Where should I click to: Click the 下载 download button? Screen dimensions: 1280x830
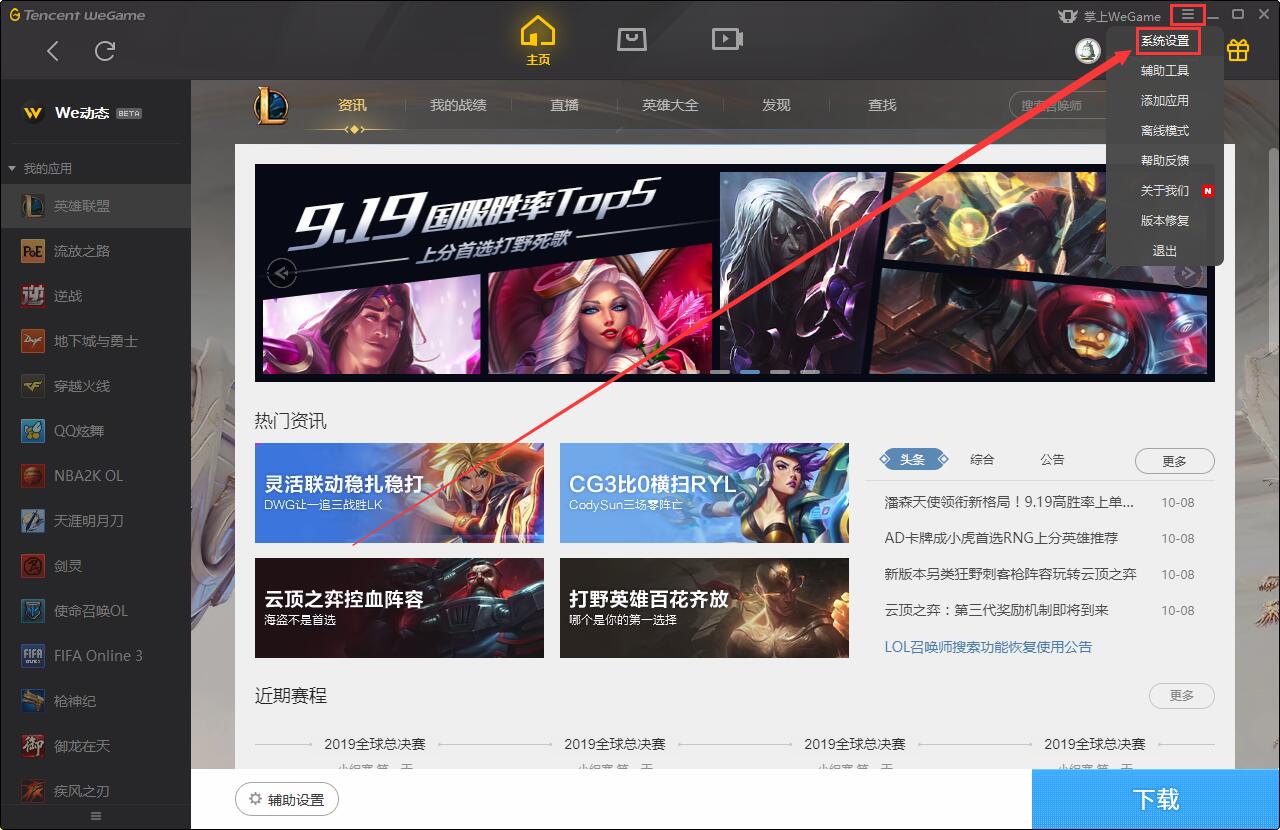[1155, 799]
